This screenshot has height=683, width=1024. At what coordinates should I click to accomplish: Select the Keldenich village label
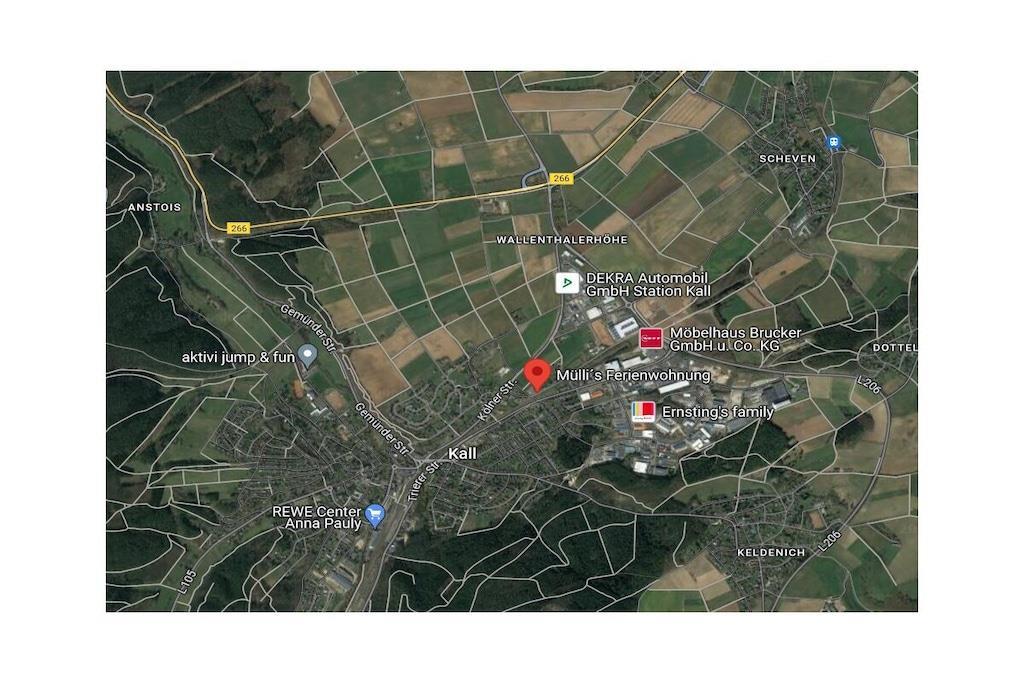click(x=771, y=552)
